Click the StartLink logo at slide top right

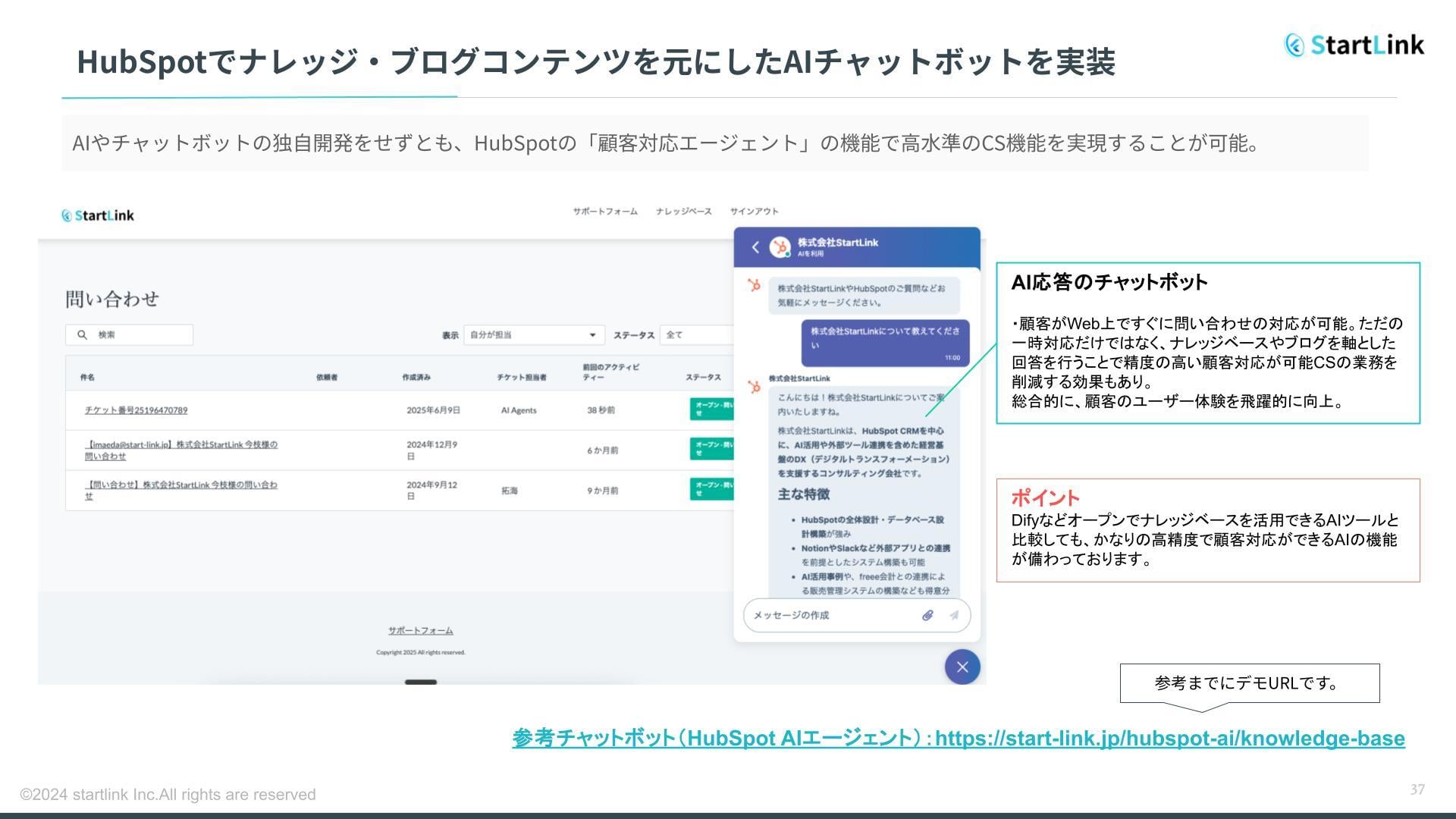pyautogui.click(x=1354, y=45)
